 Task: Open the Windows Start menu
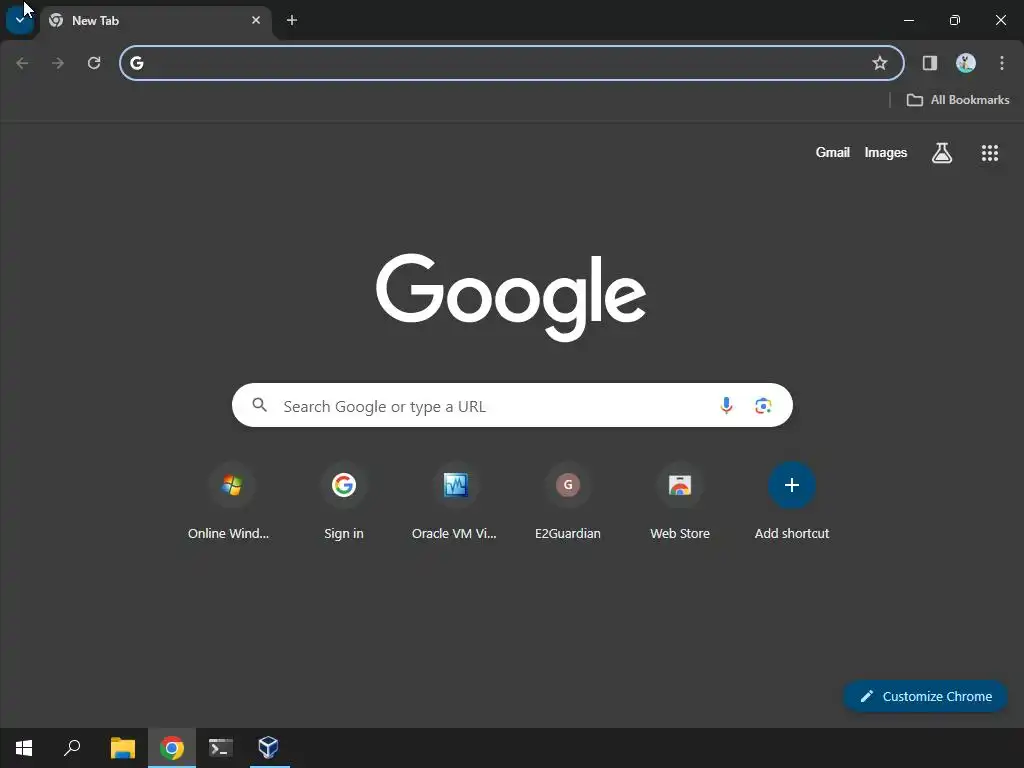[x=24, y=748]
